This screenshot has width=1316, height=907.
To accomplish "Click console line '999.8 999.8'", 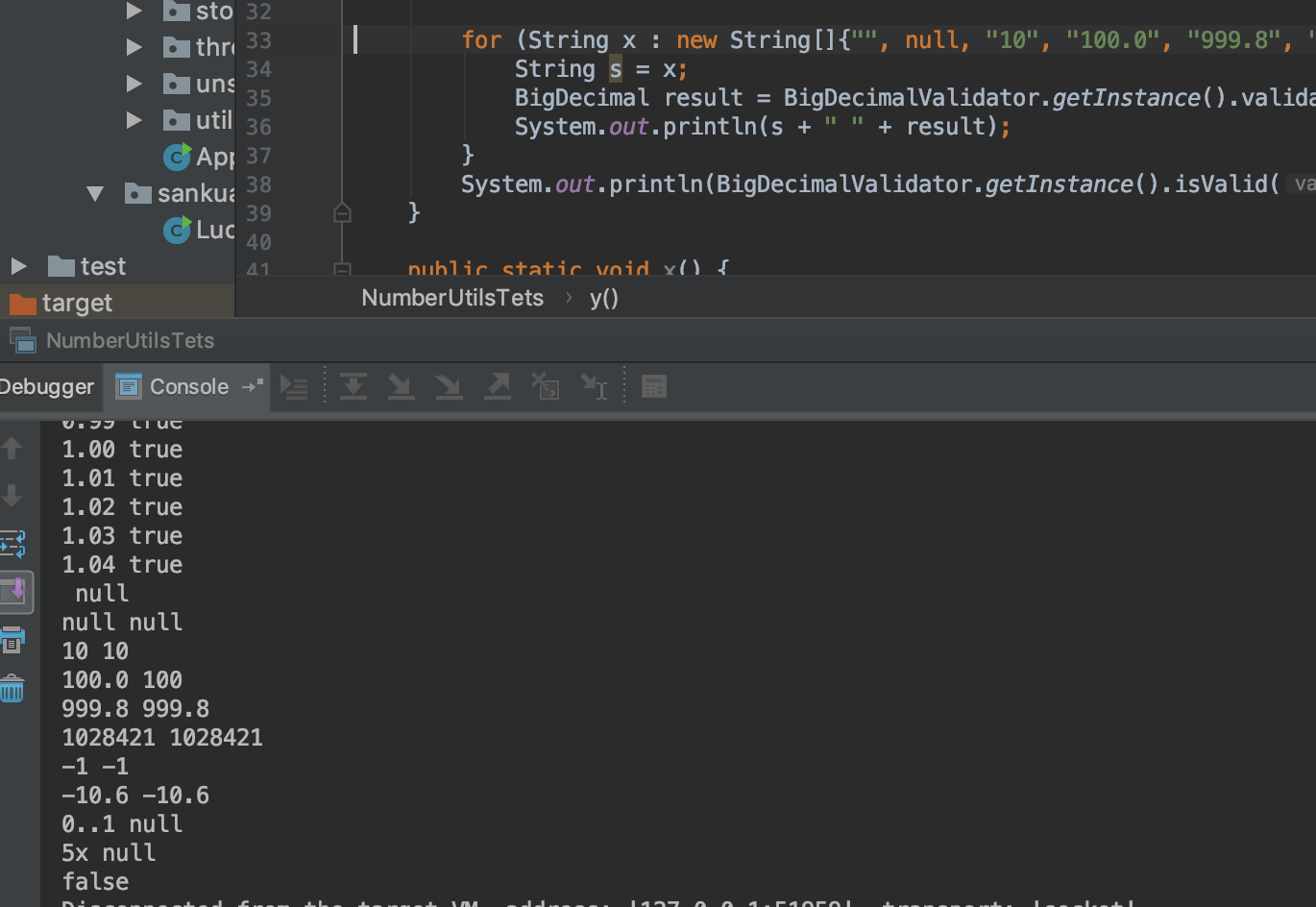I will (x=135, y=709).
